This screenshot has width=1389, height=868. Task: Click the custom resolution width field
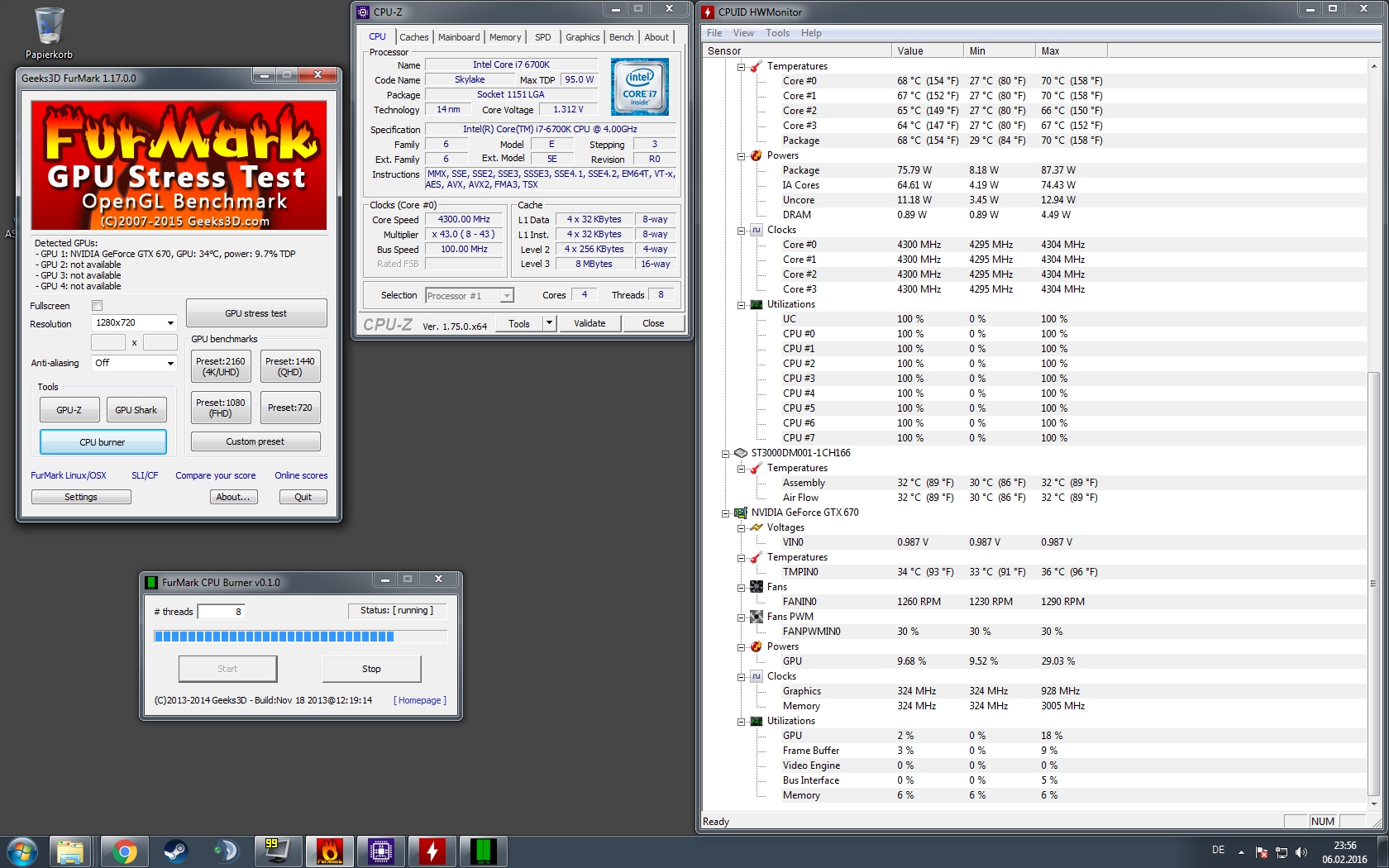pos(108,342)
